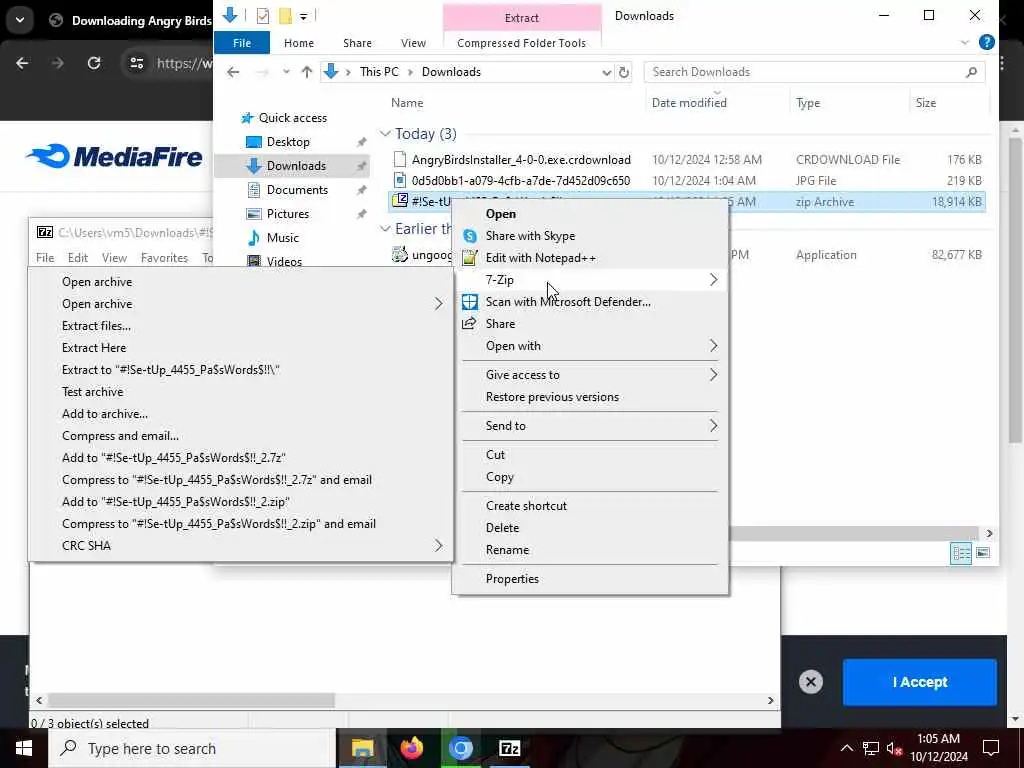This screenshot has height=768, width=1024.
Task: Click Properties quick access toolbar icon
Action: coord(263,16)
